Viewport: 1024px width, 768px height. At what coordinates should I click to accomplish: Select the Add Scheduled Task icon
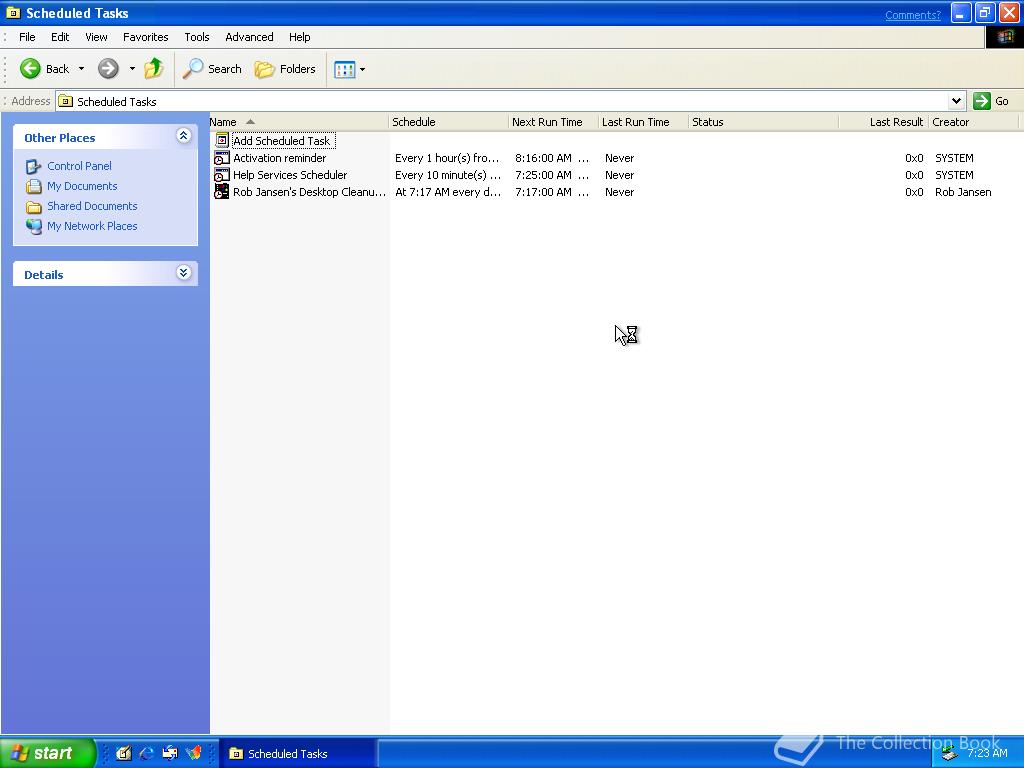222,140
